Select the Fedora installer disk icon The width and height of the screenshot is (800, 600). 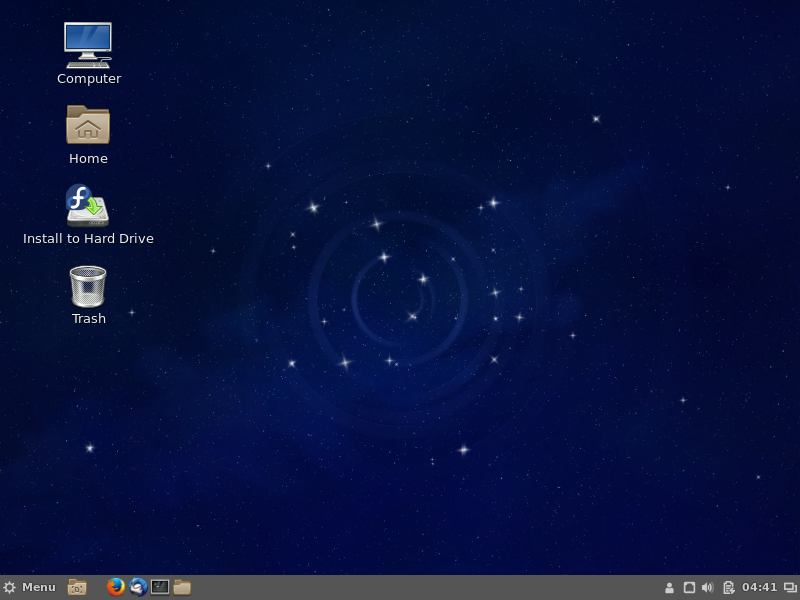(88, 205)
